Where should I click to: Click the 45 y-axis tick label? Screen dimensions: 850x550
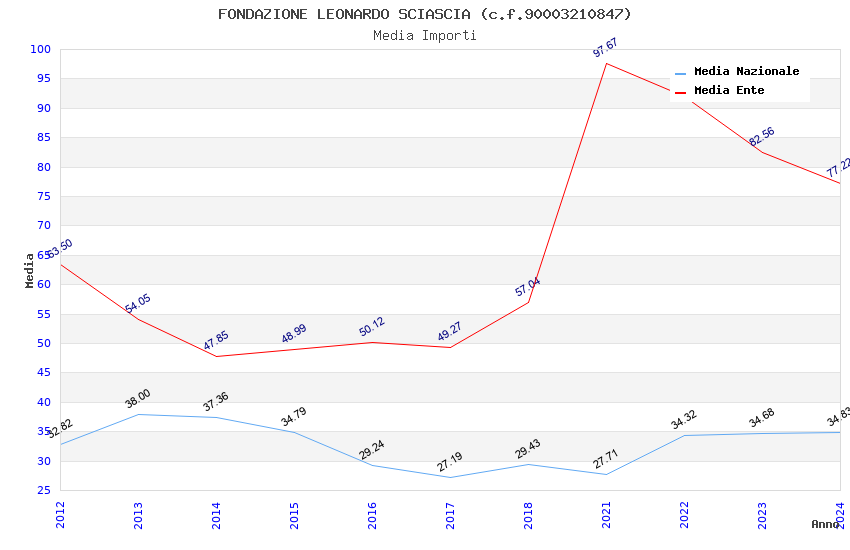coord(44,373)
